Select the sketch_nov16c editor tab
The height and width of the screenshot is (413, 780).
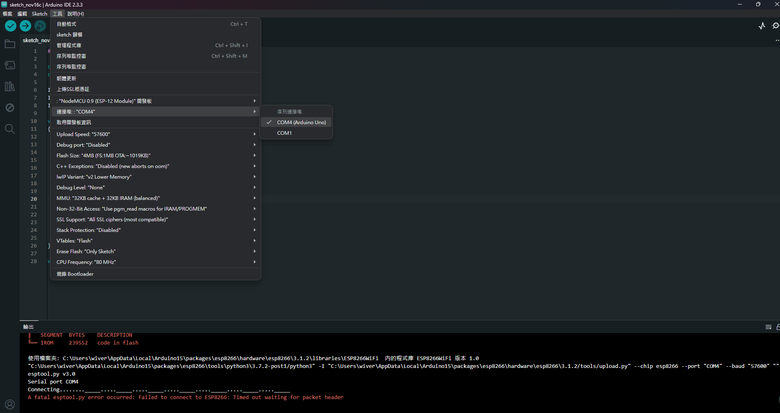click(x=36, y=40)
